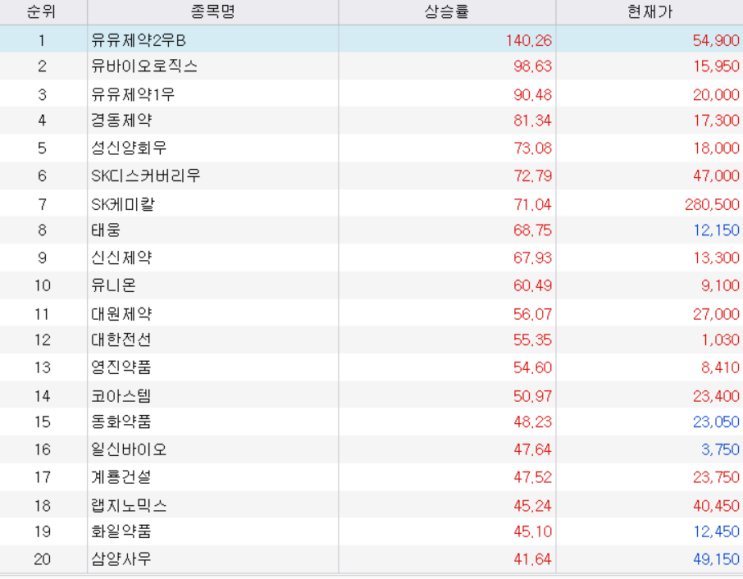This screenshot has height=579, width=743.
Task: Select the 유유제약2우B stock row
Action: (372, 40)
